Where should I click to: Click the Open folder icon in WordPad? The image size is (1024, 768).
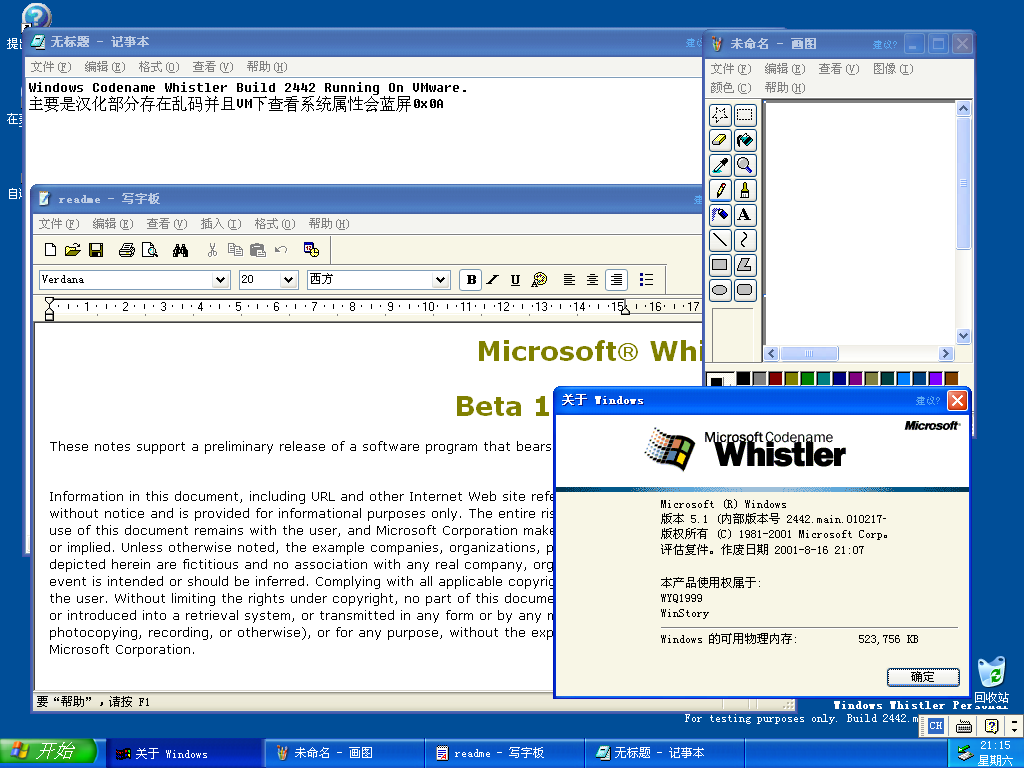(x=72, y=249)
